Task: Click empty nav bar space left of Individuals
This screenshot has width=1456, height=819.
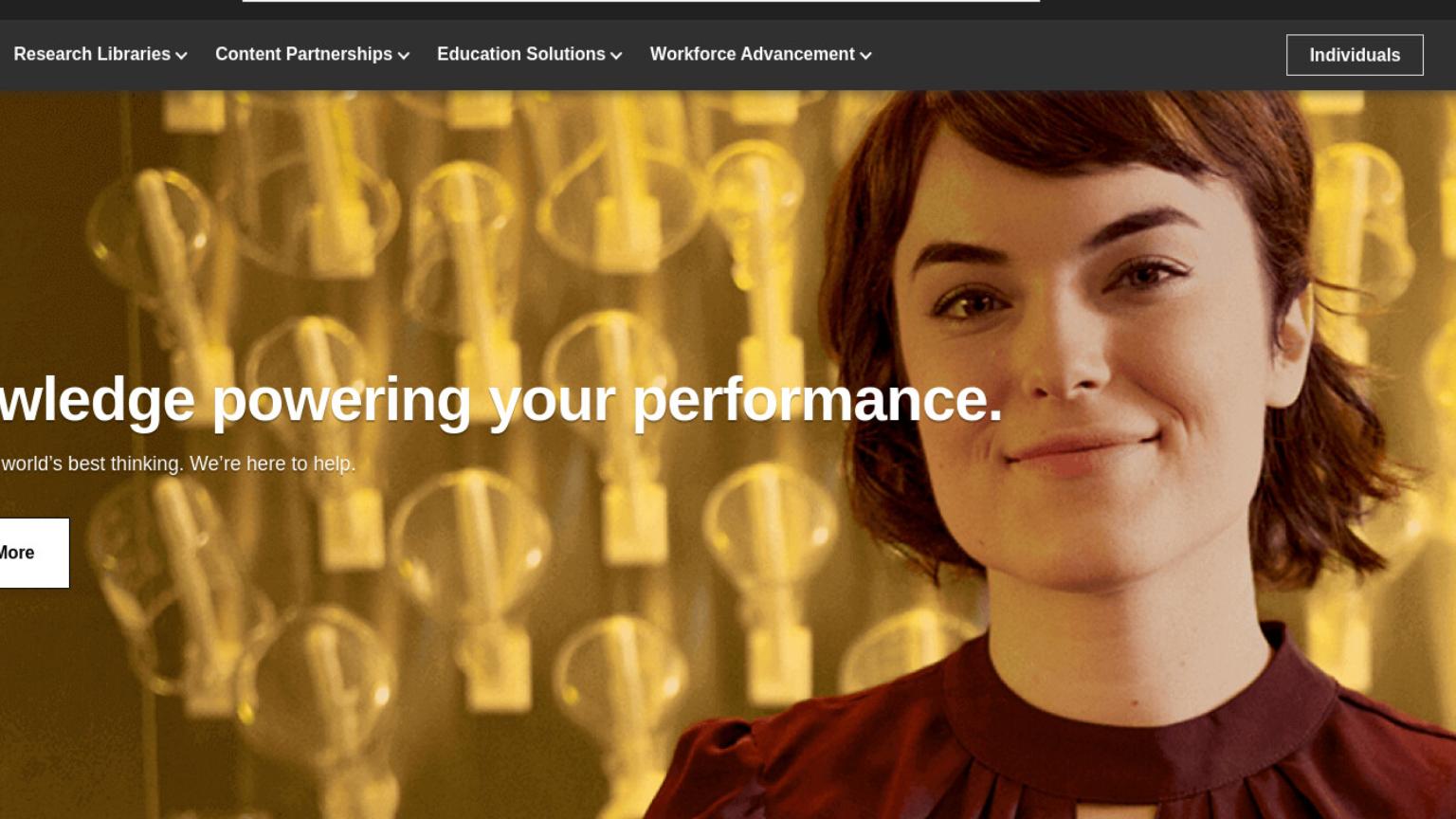Action: 1081,55
